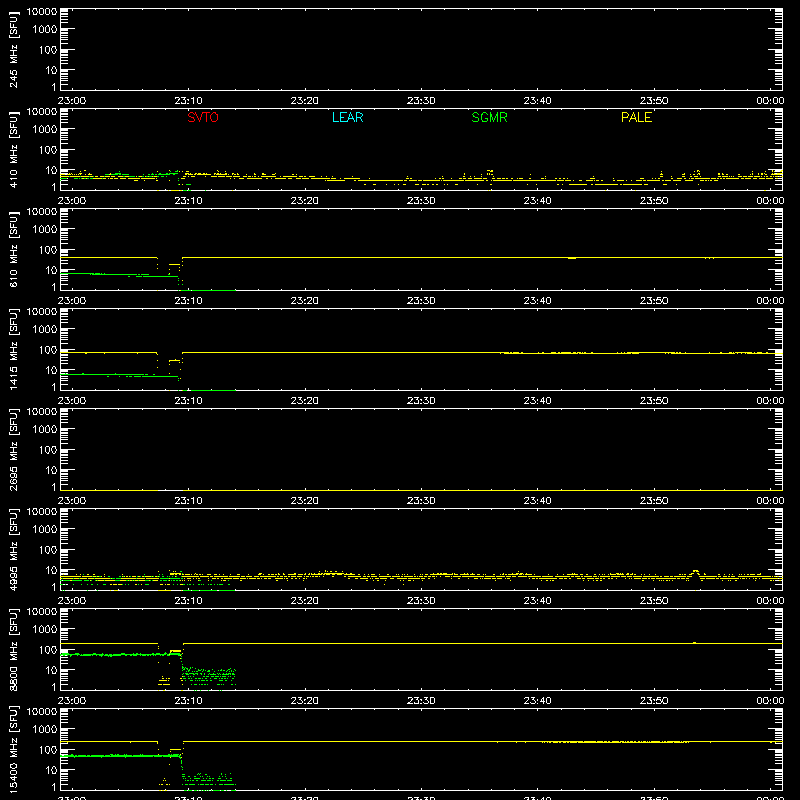The width and height of the screenshot is (800, 800).
Task: Click the 4995 MHz [SFU] axis label
Action: point(13,549)
